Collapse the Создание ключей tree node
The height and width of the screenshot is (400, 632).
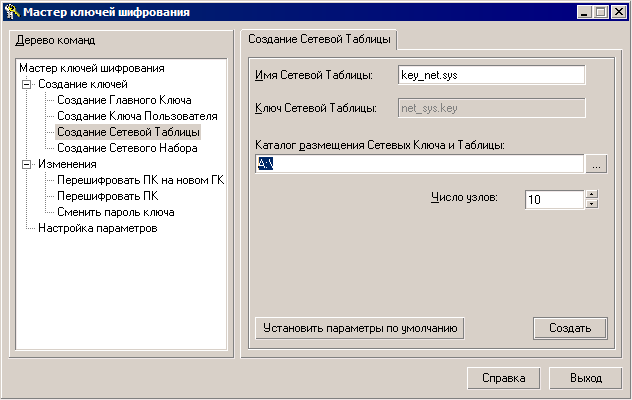coord(27,84)
